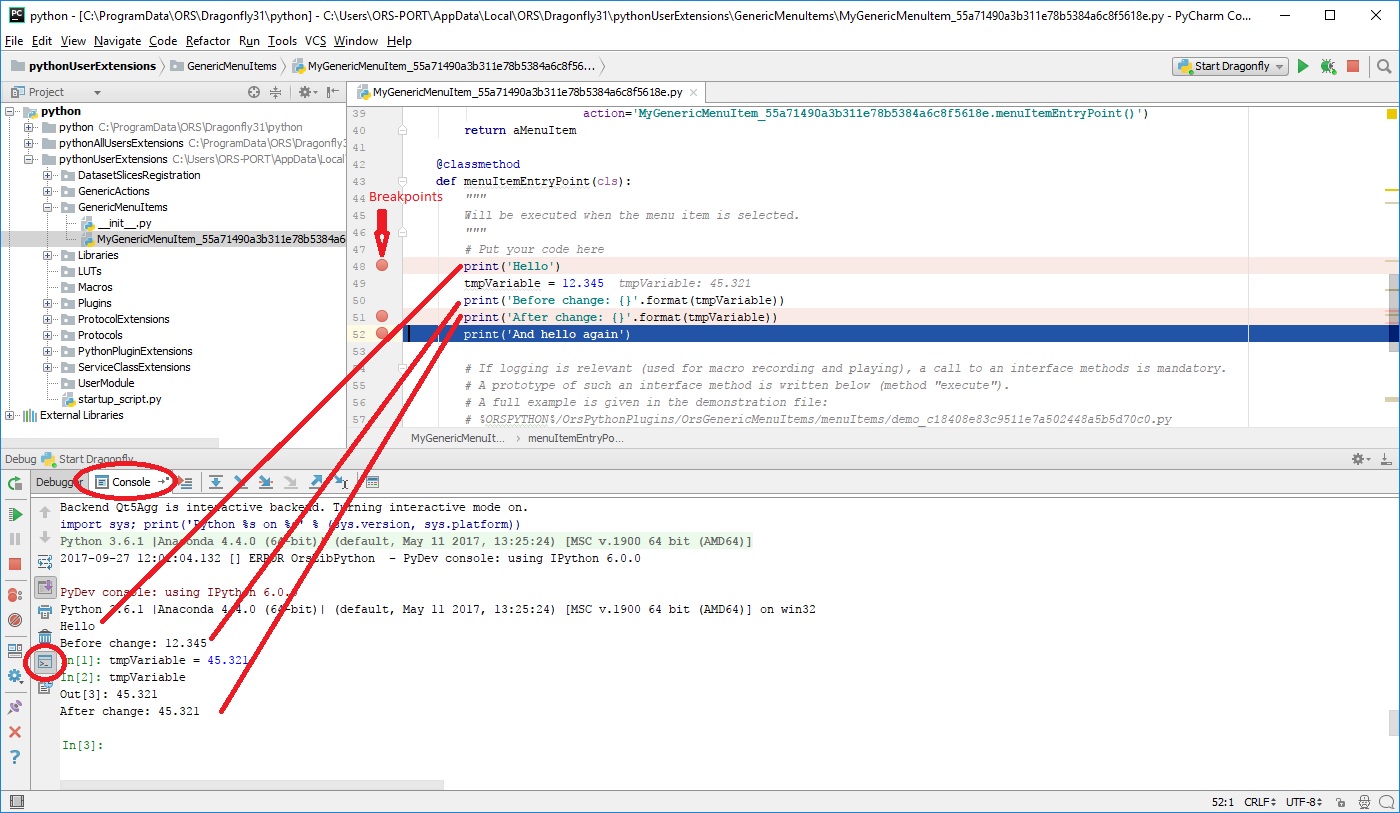Viewport: 1400px width, 813px height.
Task: Switch to the Debugger tab
Action: pos(58,482)
